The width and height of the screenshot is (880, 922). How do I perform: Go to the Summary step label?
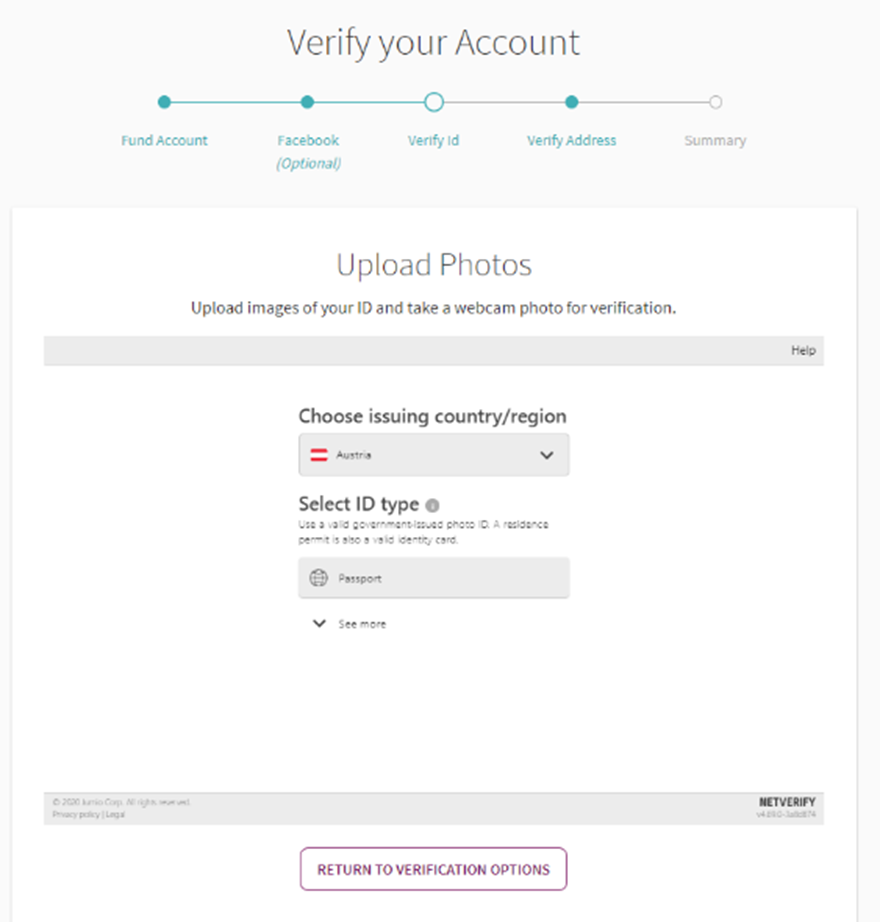tap(715, 141)
